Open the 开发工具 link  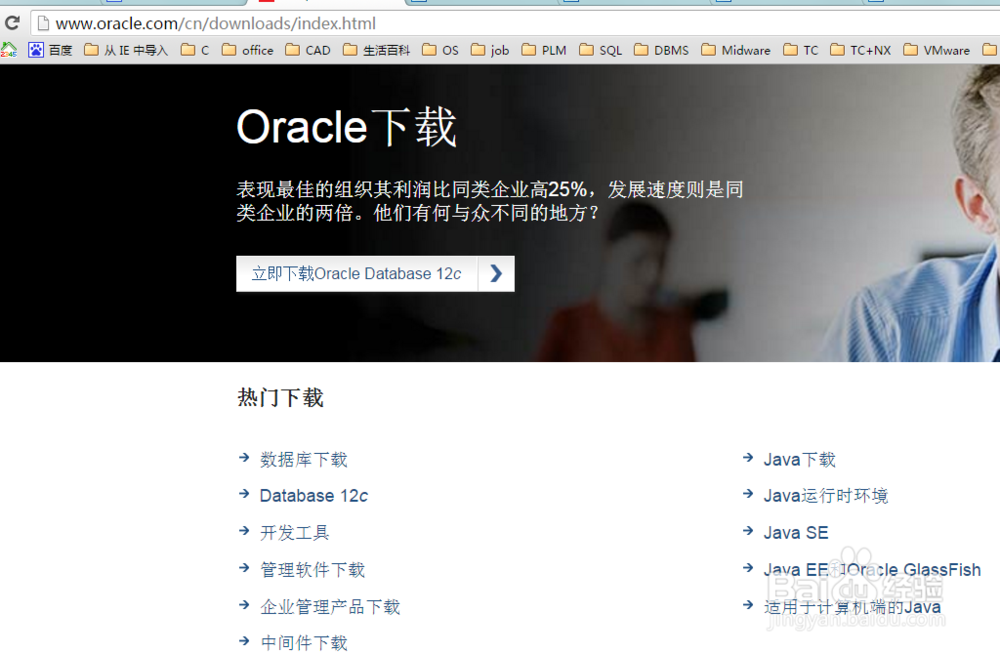tap(295, 532)
